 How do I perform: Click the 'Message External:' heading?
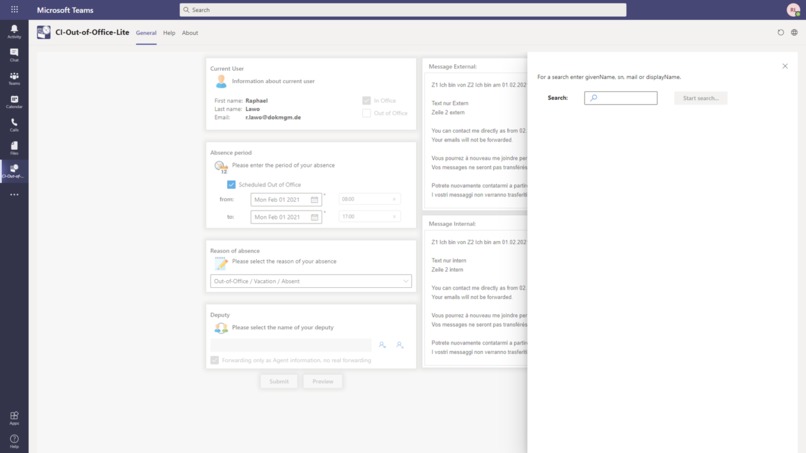pyautogui.click(x=452, y=66)
